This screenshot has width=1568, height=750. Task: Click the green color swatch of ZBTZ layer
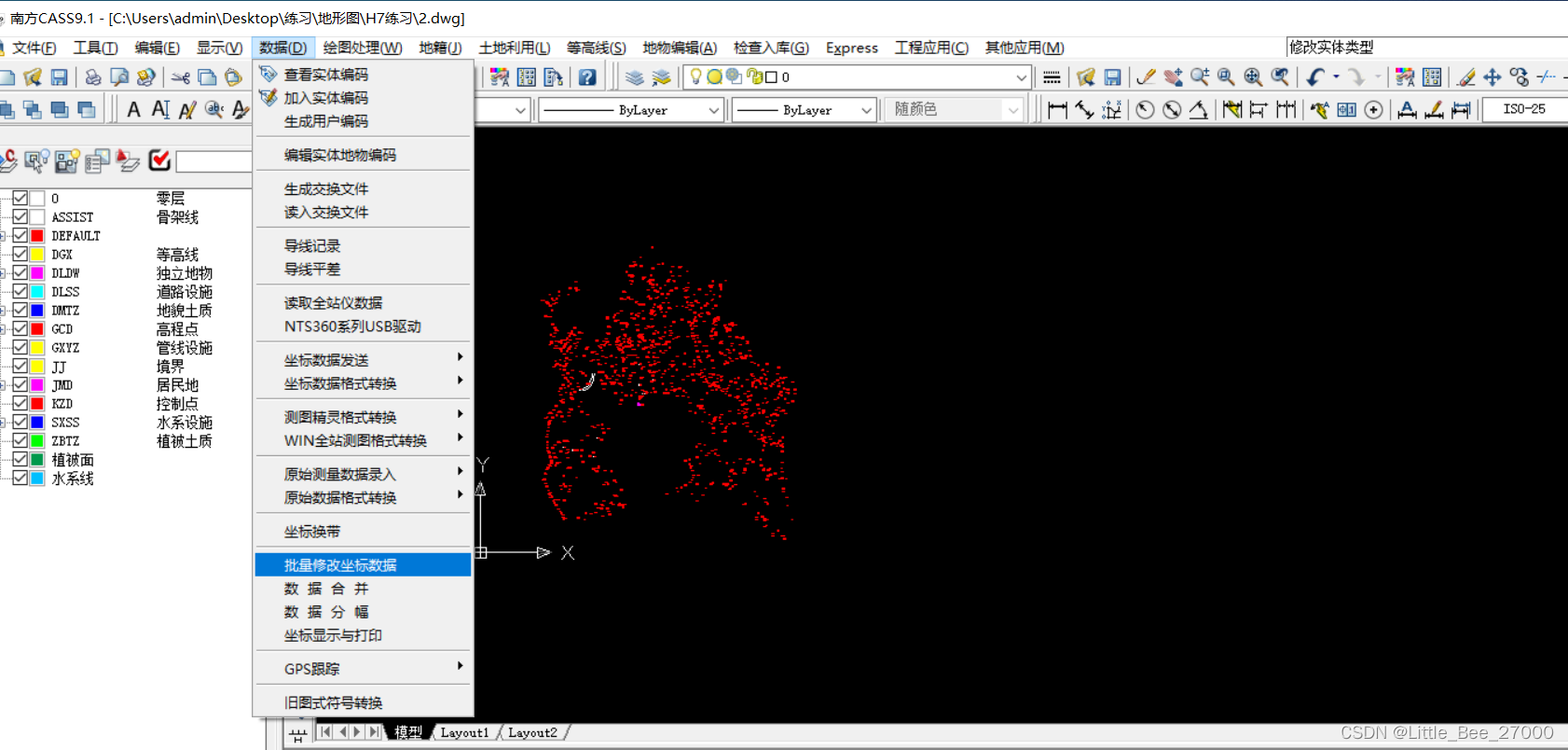(37, 440)
